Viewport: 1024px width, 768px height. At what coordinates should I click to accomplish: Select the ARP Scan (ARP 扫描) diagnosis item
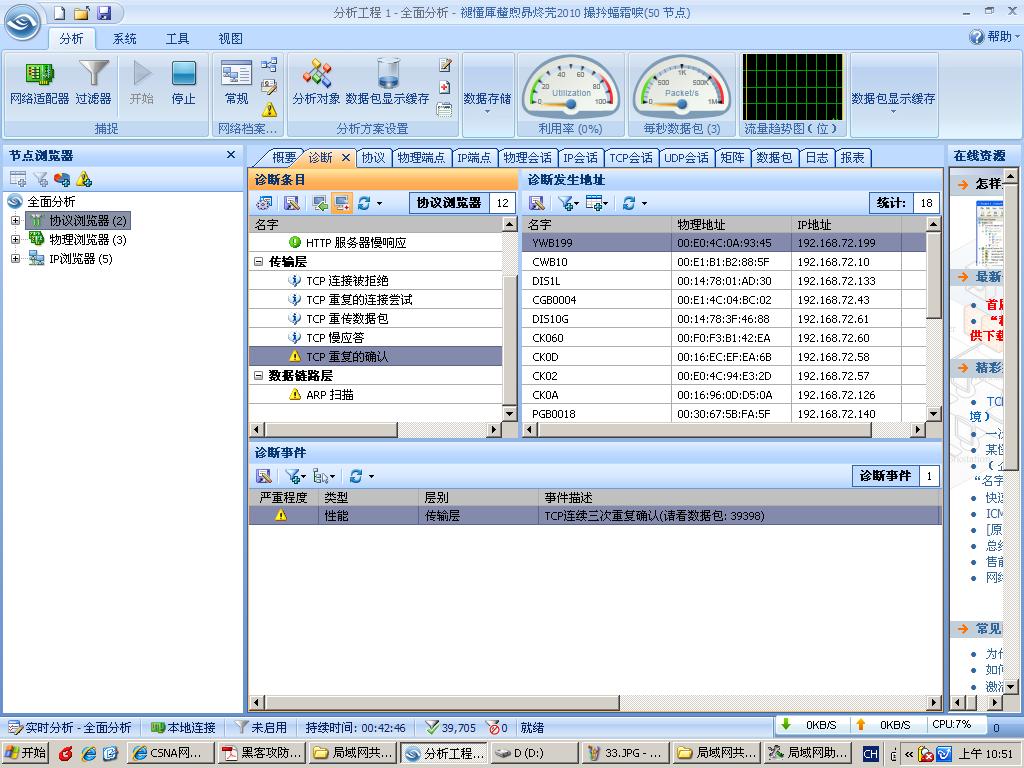(x=329, y=395)
